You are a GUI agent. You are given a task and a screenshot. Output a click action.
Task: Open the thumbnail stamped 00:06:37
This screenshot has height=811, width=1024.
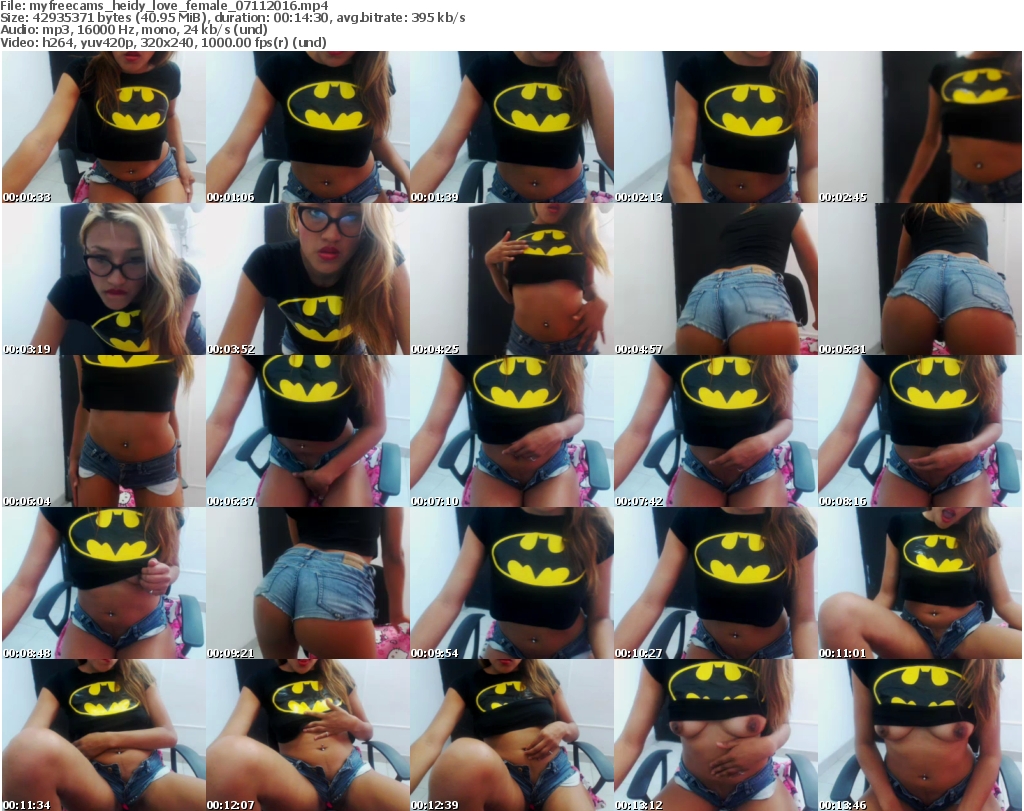(x=308, y=432)
